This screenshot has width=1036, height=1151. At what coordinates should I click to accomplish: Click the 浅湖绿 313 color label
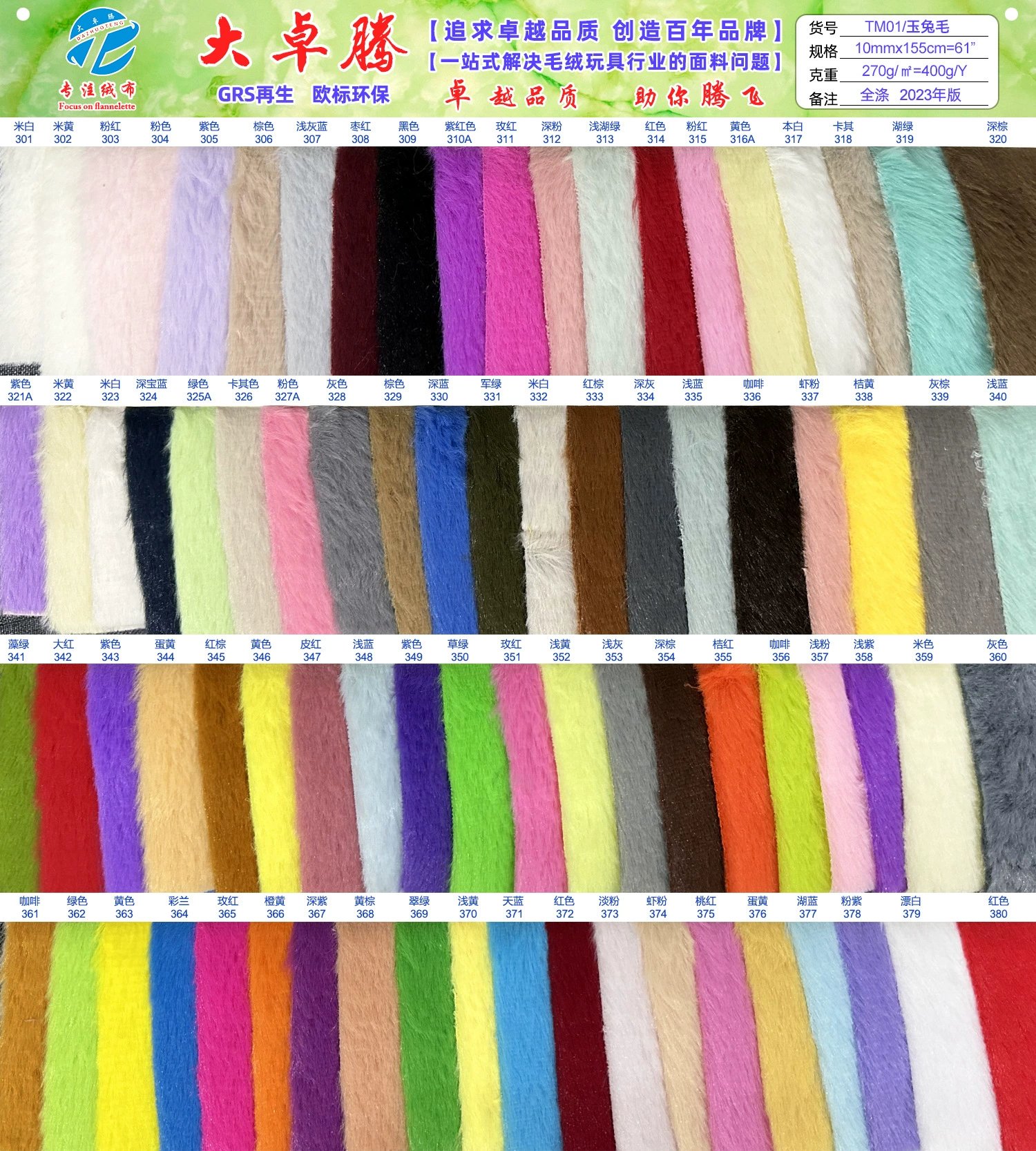[605, 133]
